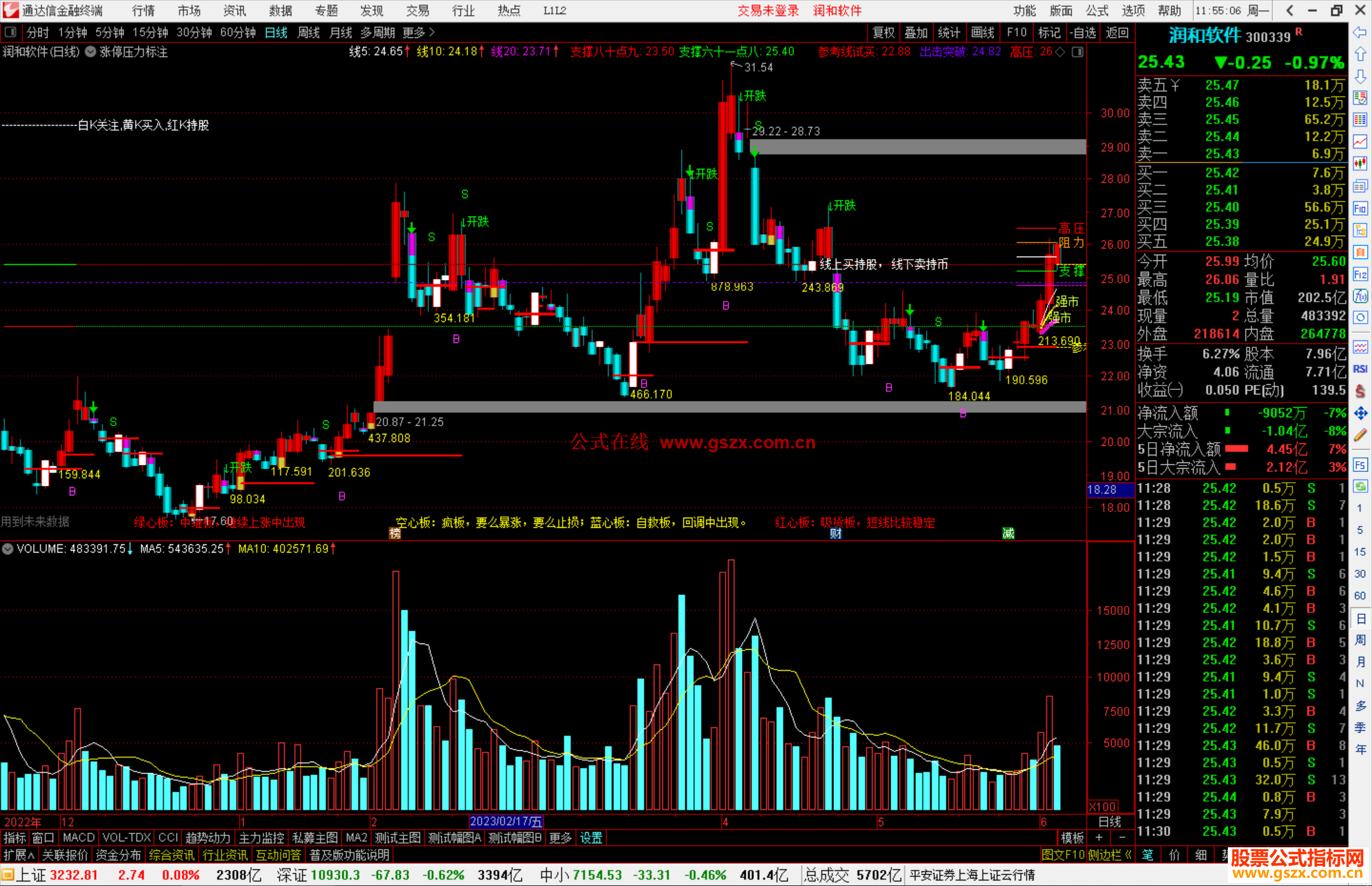Switch to the MACD indicator tab

click(78, 838)
